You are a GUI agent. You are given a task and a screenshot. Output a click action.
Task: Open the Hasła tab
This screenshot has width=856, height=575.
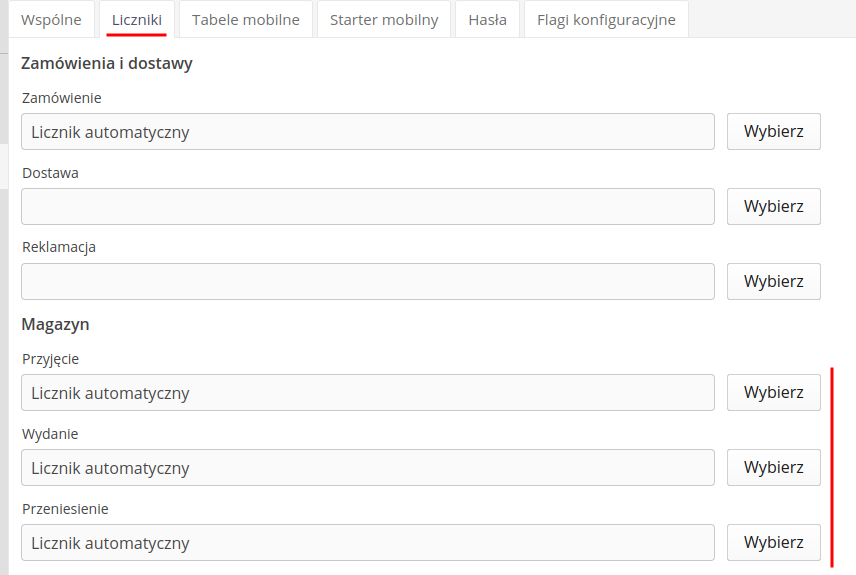[x=487, y=19]
